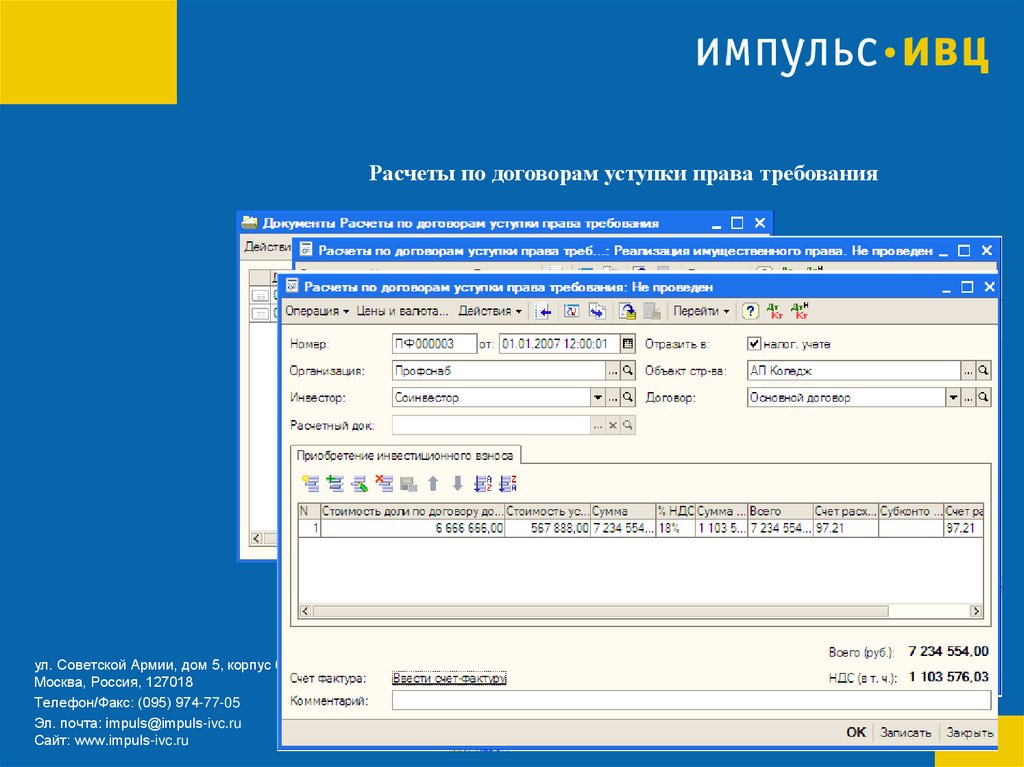Click ellipsis select button for Объект стр-ва
This screenshot has width=1024, height=767.
[x=968, y=370]
